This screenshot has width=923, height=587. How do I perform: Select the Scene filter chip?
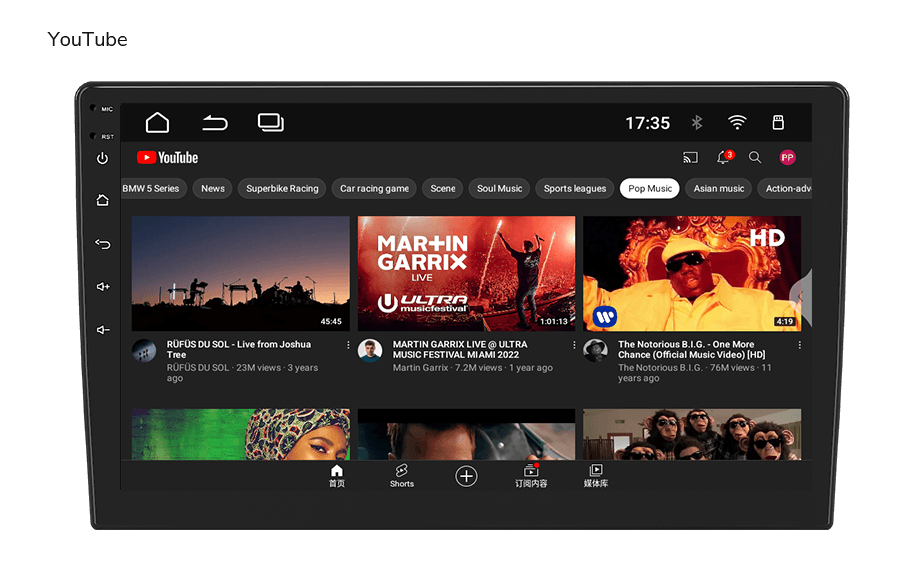click(x=443, y=188)
